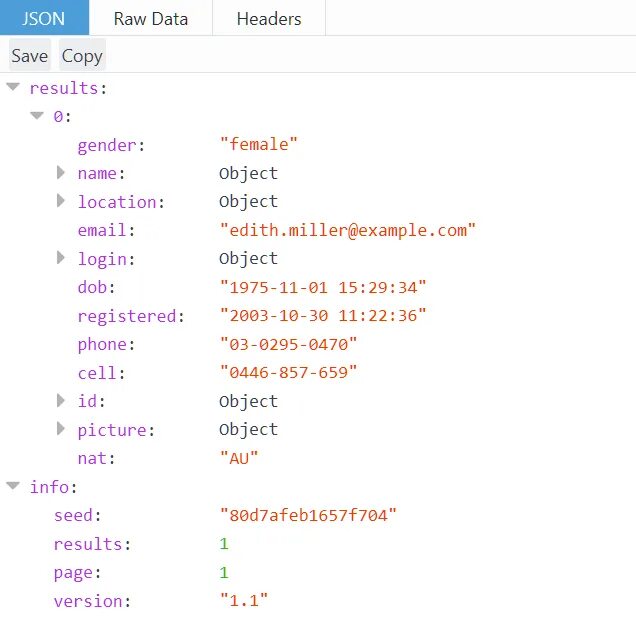Select the "03-0295-0470" value
Viewport: 636px width, 623px height.
(288, 344)
